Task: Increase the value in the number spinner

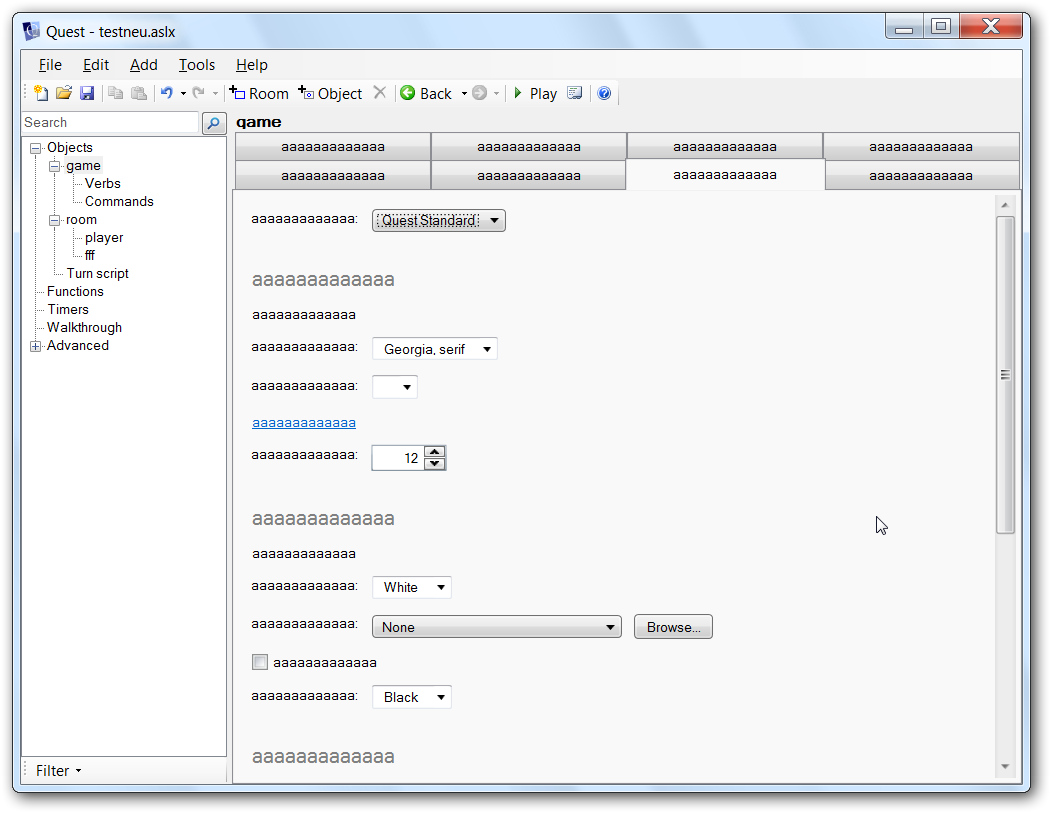Action: (x=435, y=452)
